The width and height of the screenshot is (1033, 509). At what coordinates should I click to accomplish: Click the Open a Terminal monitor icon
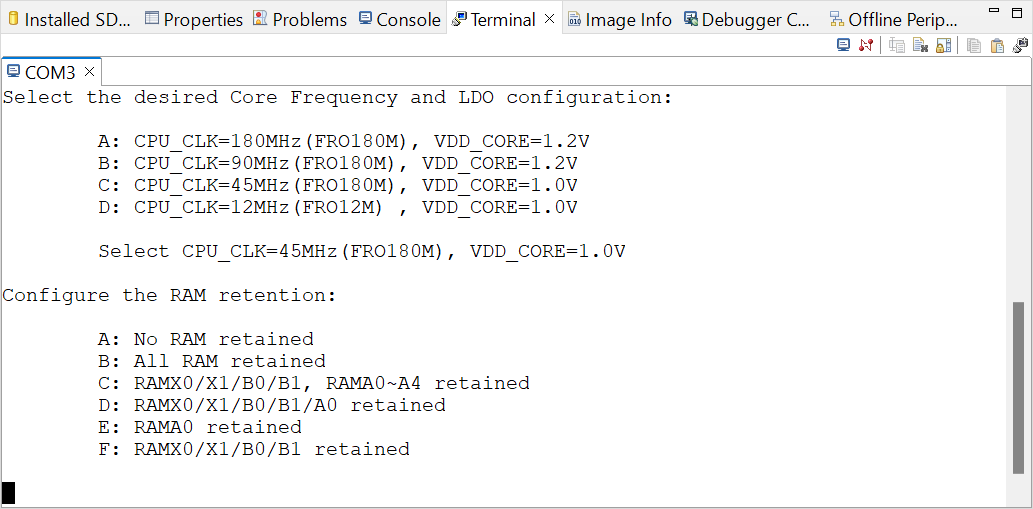[844, 45]
